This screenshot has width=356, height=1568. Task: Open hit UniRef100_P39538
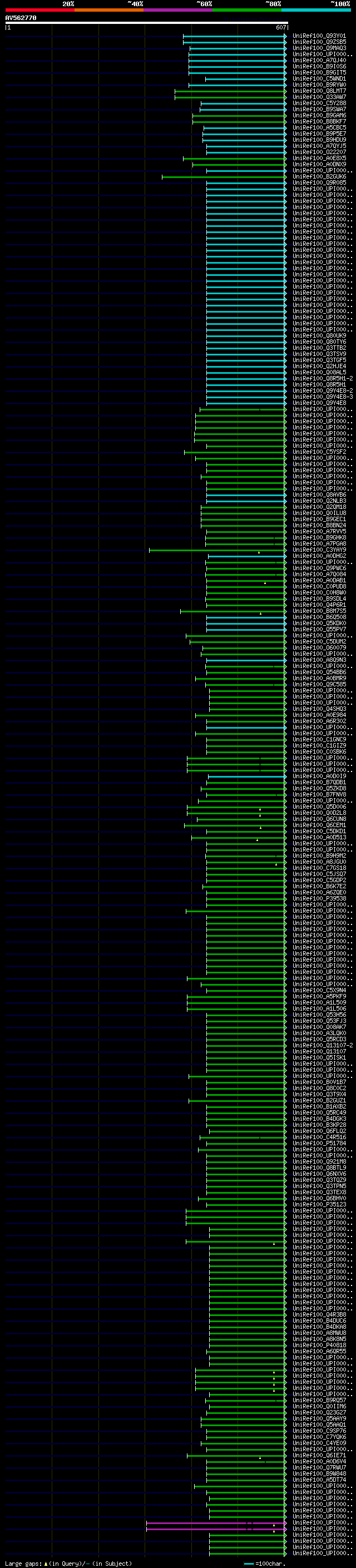(319, 899)
